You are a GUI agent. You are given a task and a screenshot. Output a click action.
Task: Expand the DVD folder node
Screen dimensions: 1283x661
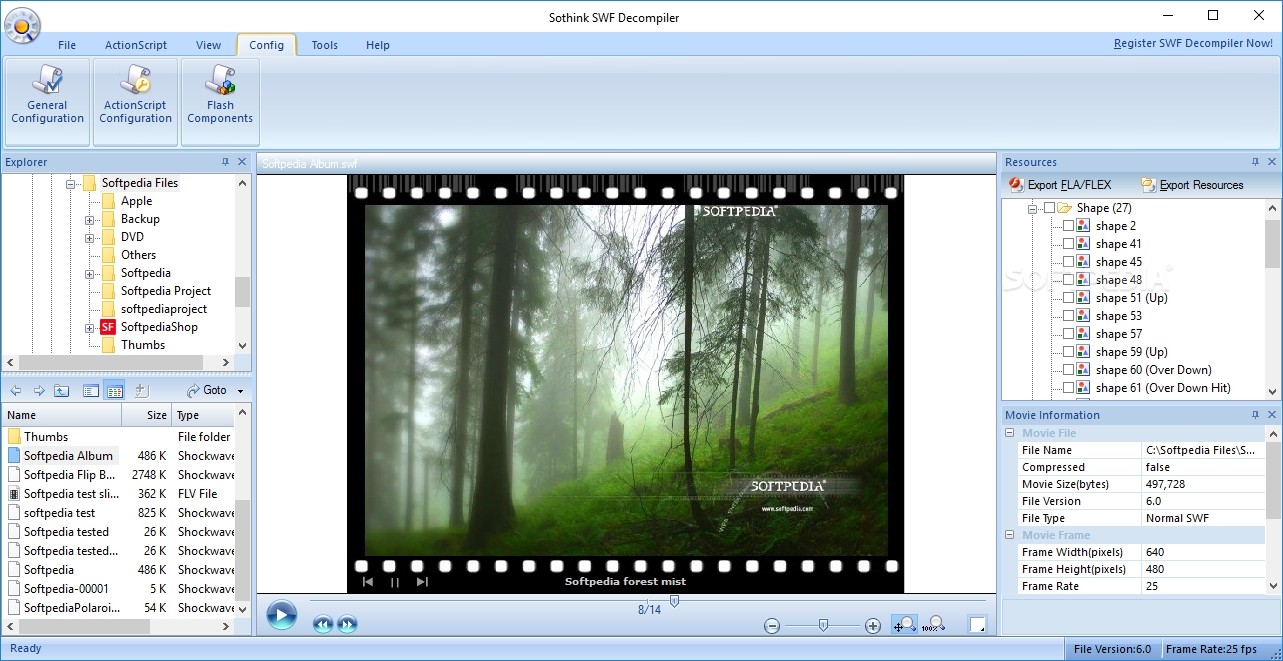pyautogui.click(x=89, y=238)
